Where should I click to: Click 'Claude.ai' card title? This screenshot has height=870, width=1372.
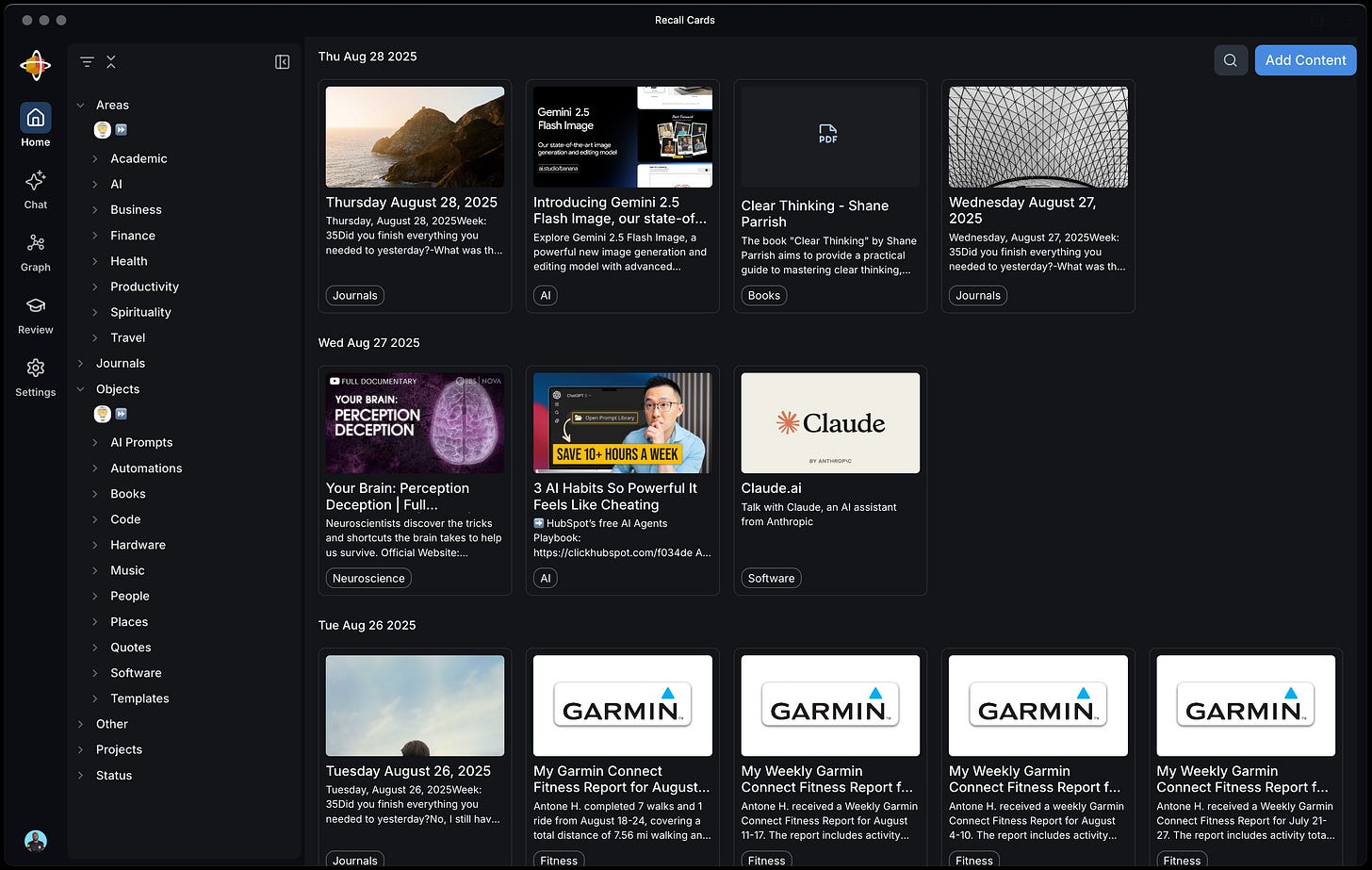[x=771, y=488]
